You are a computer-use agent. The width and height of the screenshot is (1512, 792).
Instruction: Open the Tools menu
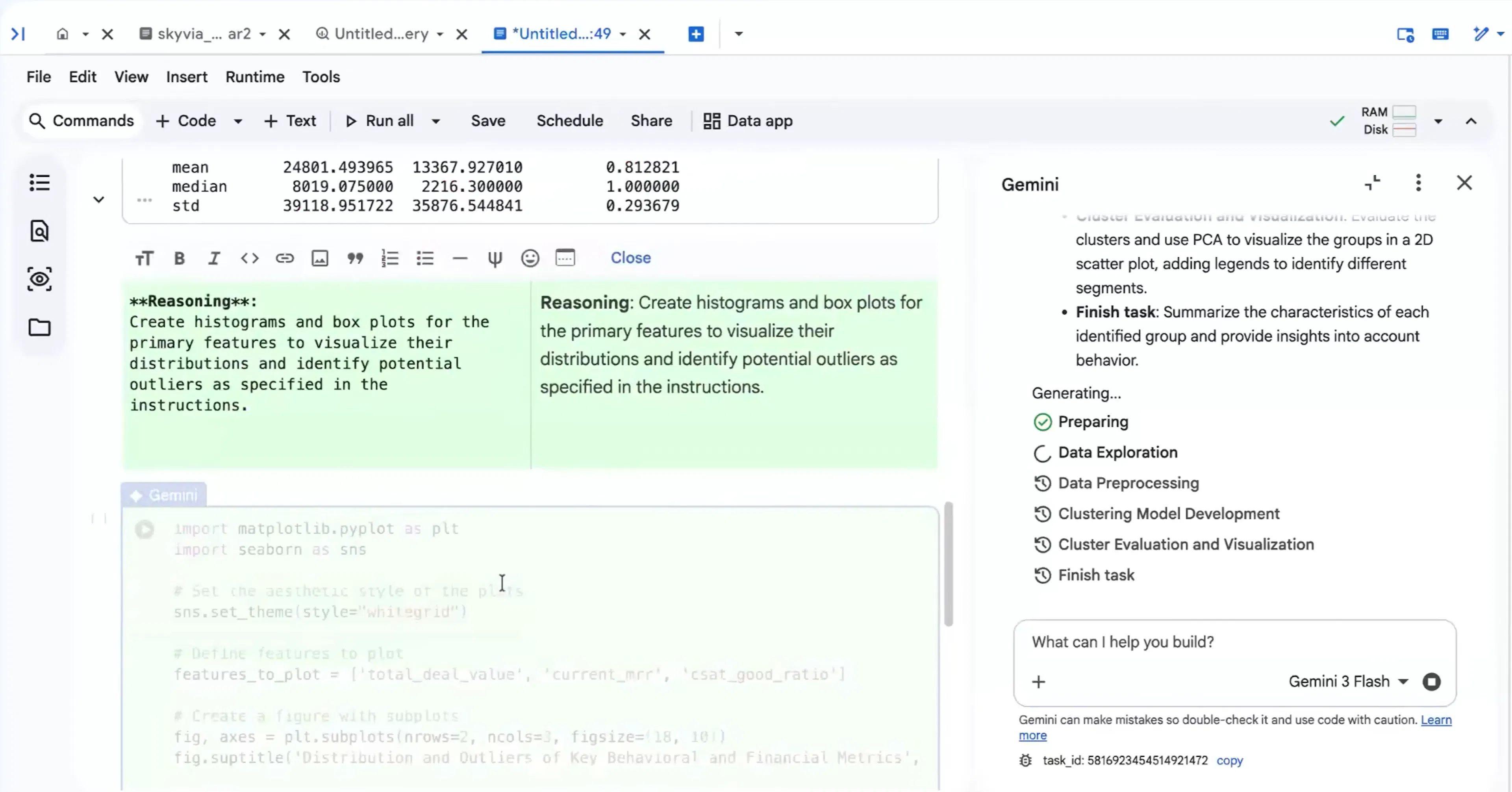tap(321, 77)
